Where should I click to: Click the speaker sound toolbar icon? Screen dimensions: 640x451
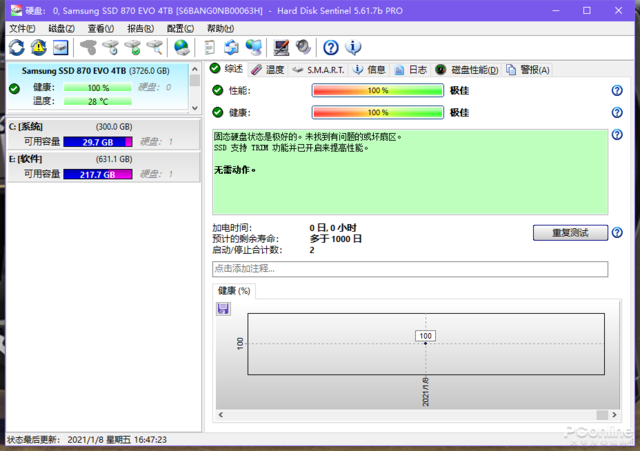pos(303,48)
